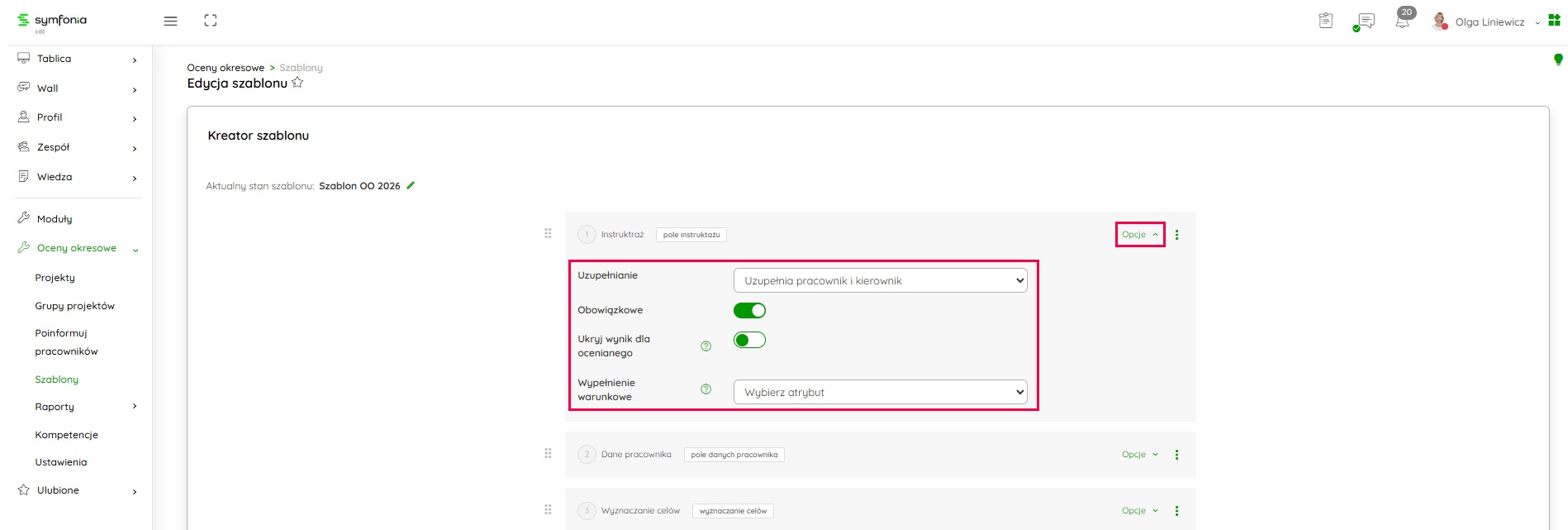Go to Oceny okresowe breadcrumb link
1568x530 pixels.
click(x=226, y=68)
